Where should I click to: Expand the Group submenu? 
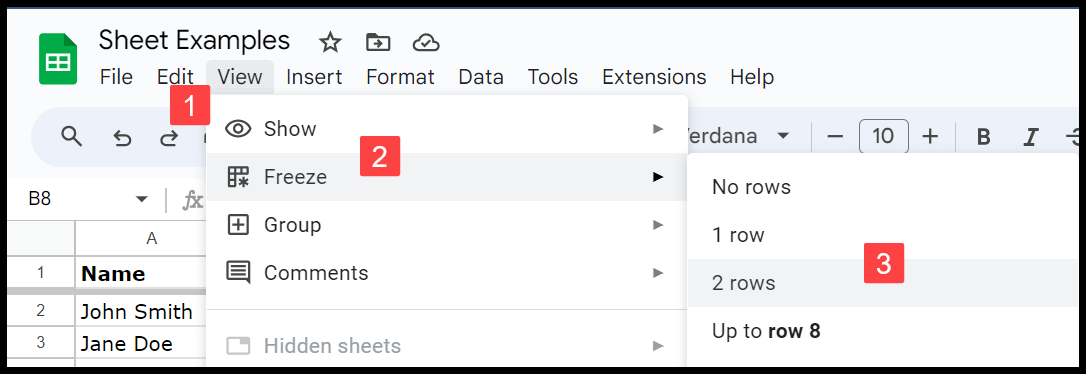point(447,225)
